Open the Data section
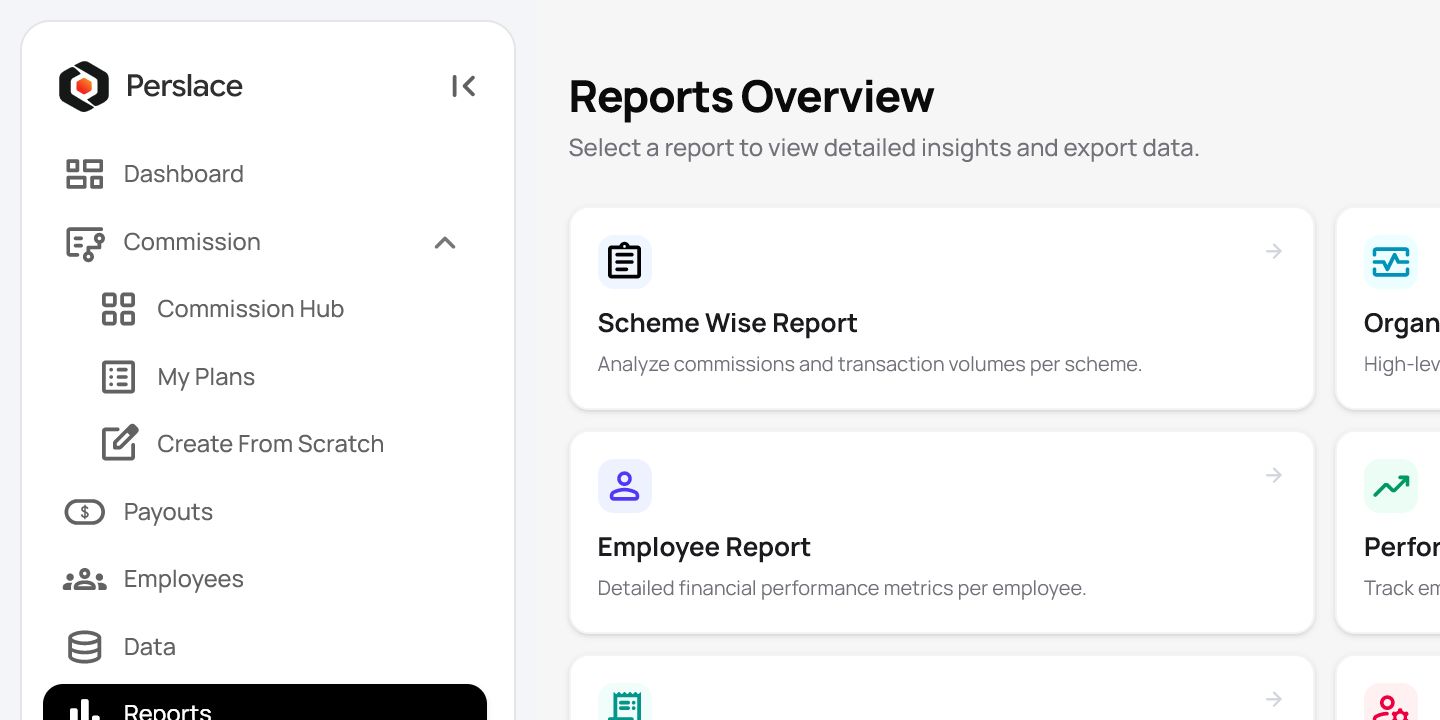The height and width of the screenshot is (720, 1440). (x=265, y=647)
